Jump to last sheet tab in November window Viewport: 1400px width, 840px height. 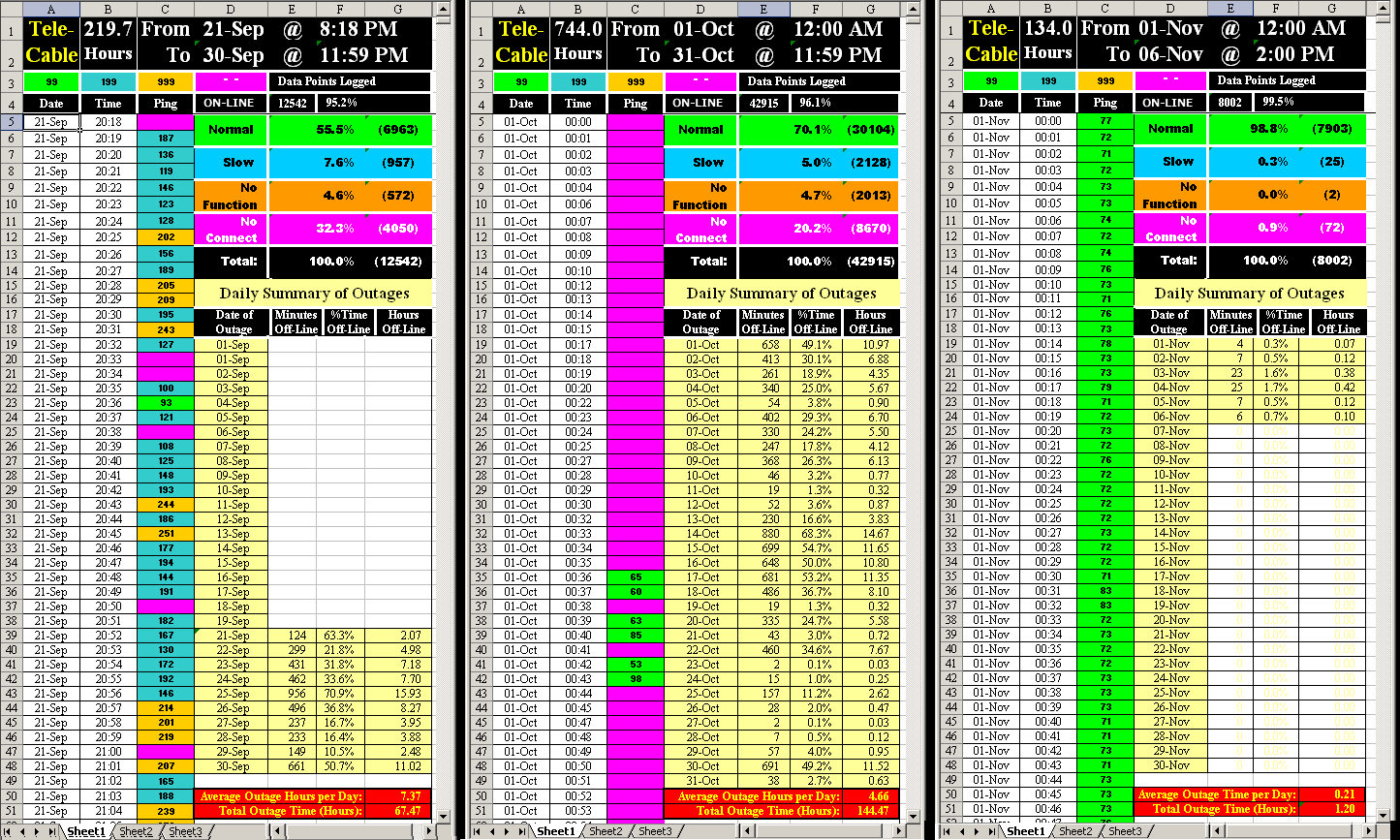990,831
